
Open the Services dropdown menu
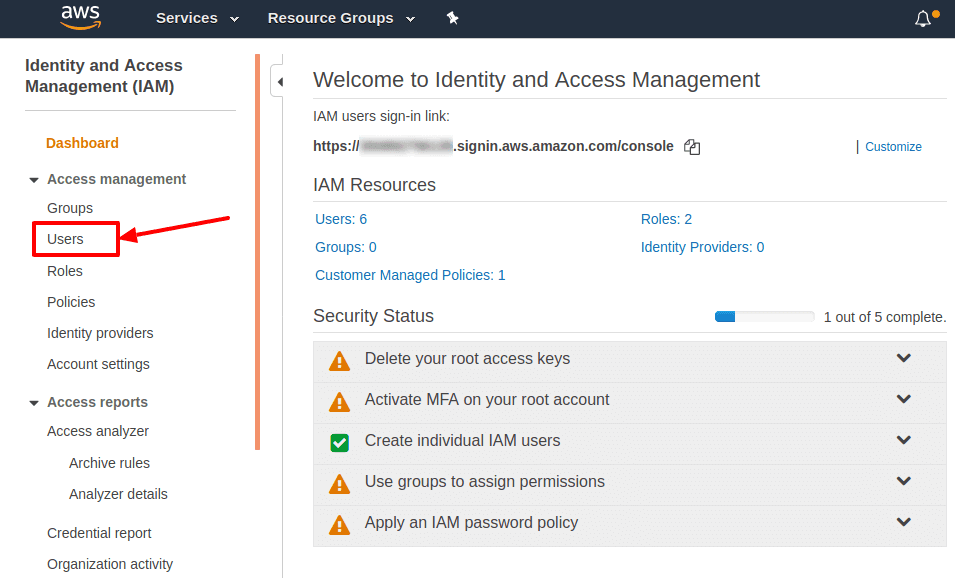(197, 18)
